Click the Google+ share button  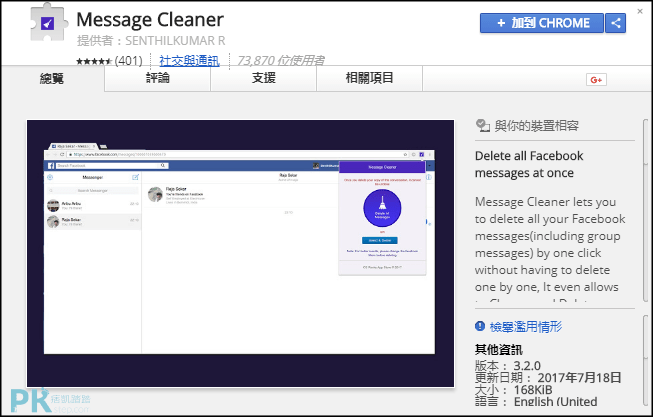[596, 80]
